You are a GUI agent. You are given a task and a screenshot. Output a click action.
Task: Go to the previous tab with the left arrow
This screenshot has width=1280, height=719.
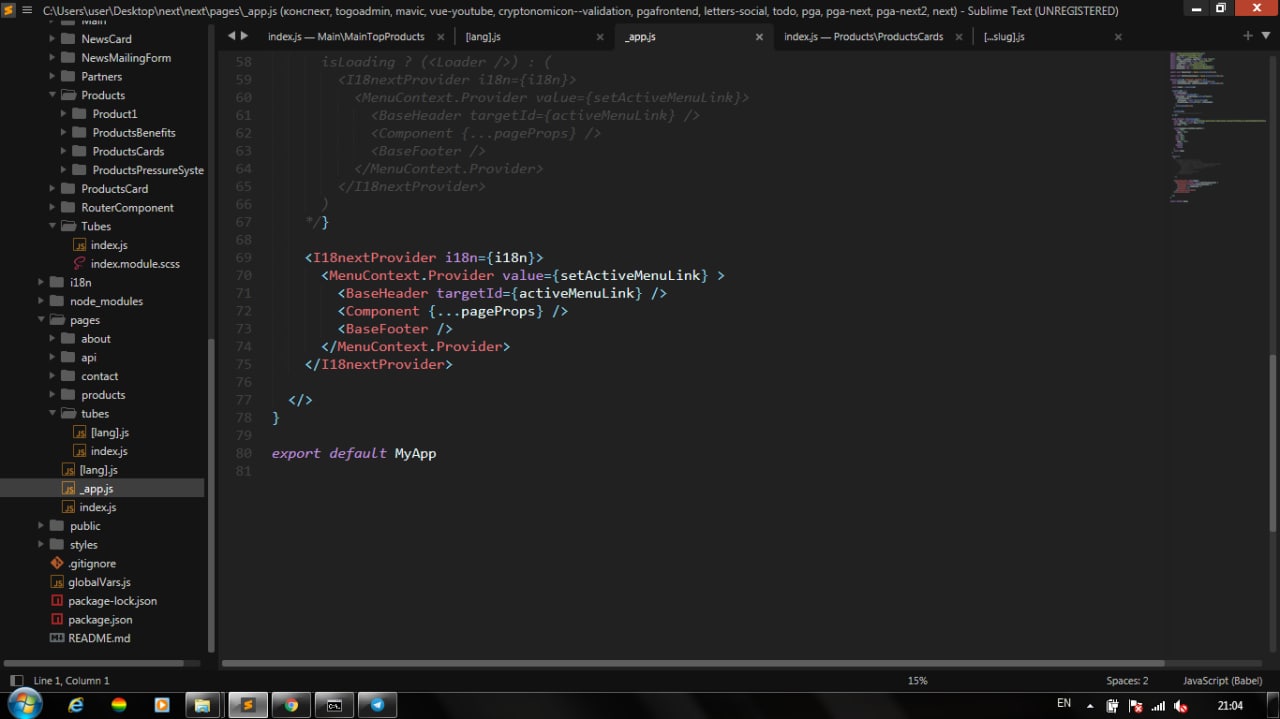pyautogui.click(x=232, y=36)
